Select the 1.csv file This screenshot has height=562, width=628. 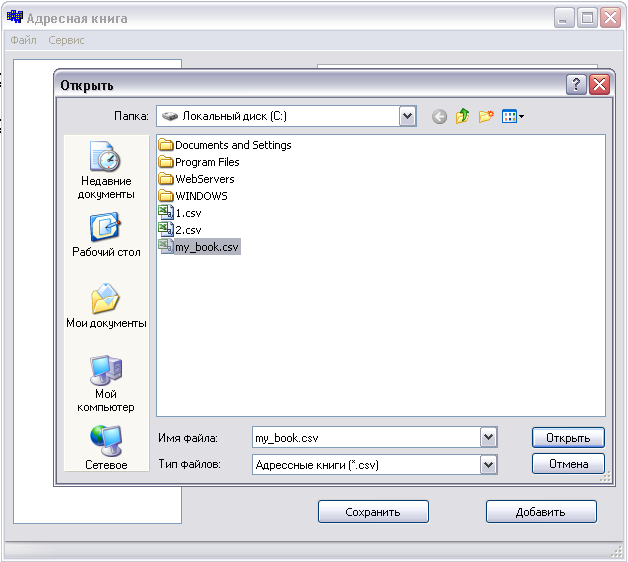click(x=180, y=213)
